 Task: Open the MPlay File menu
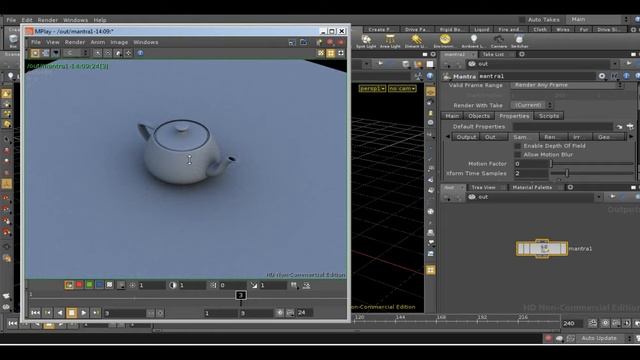[36, 42]
